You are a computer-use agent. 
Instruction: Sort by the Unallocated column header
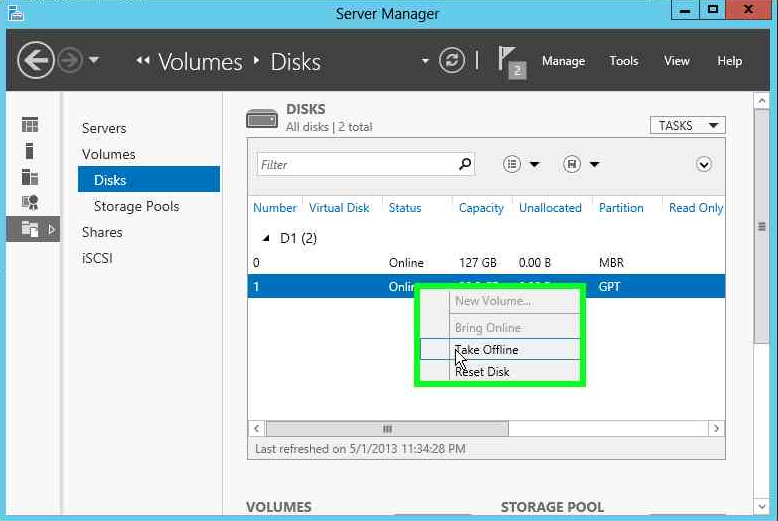click(550, 208)
